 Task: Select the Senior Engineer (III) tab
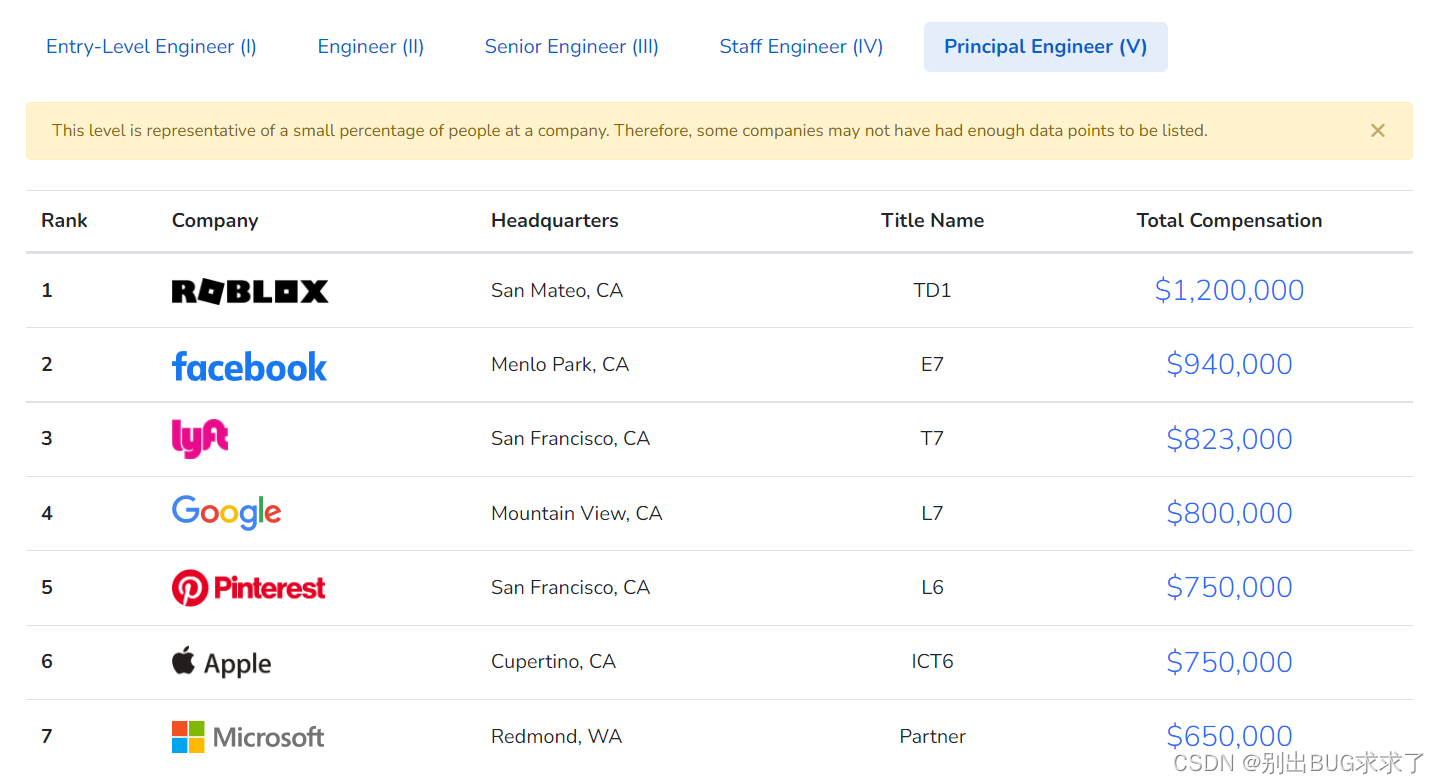pyautogui.click(x=572, y=47)
